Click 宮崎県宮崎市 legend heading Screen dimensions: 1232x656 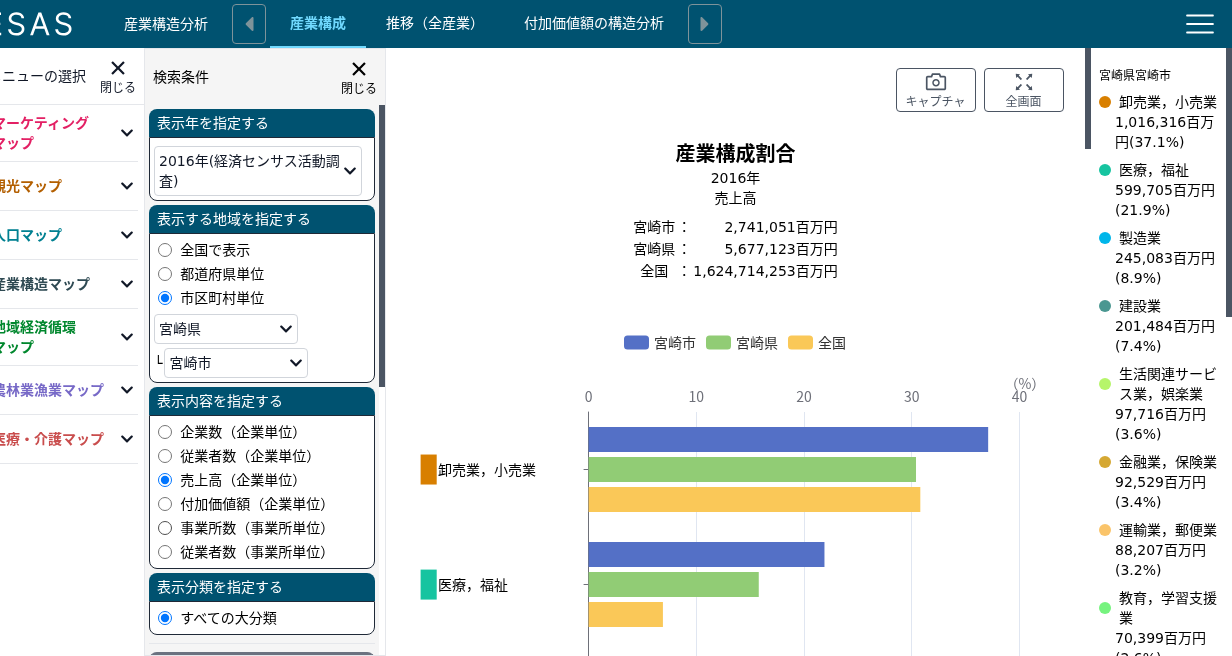click(x=1135, y=75)
